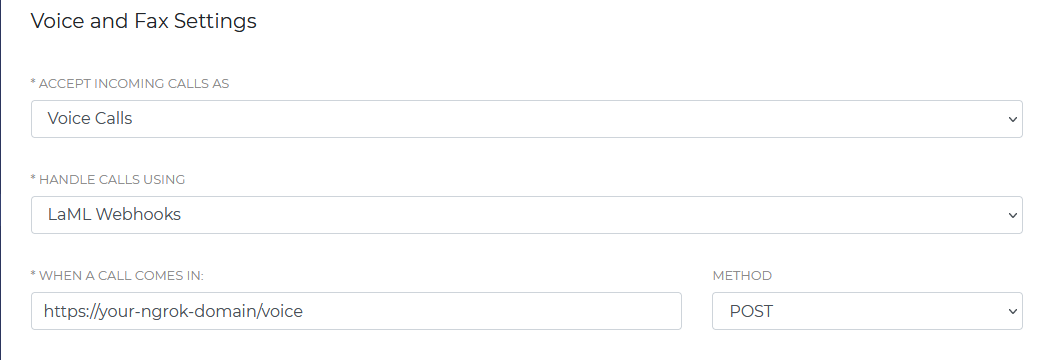Click the chevron on Voice Calls dropdown

(x=1012, y=119)
